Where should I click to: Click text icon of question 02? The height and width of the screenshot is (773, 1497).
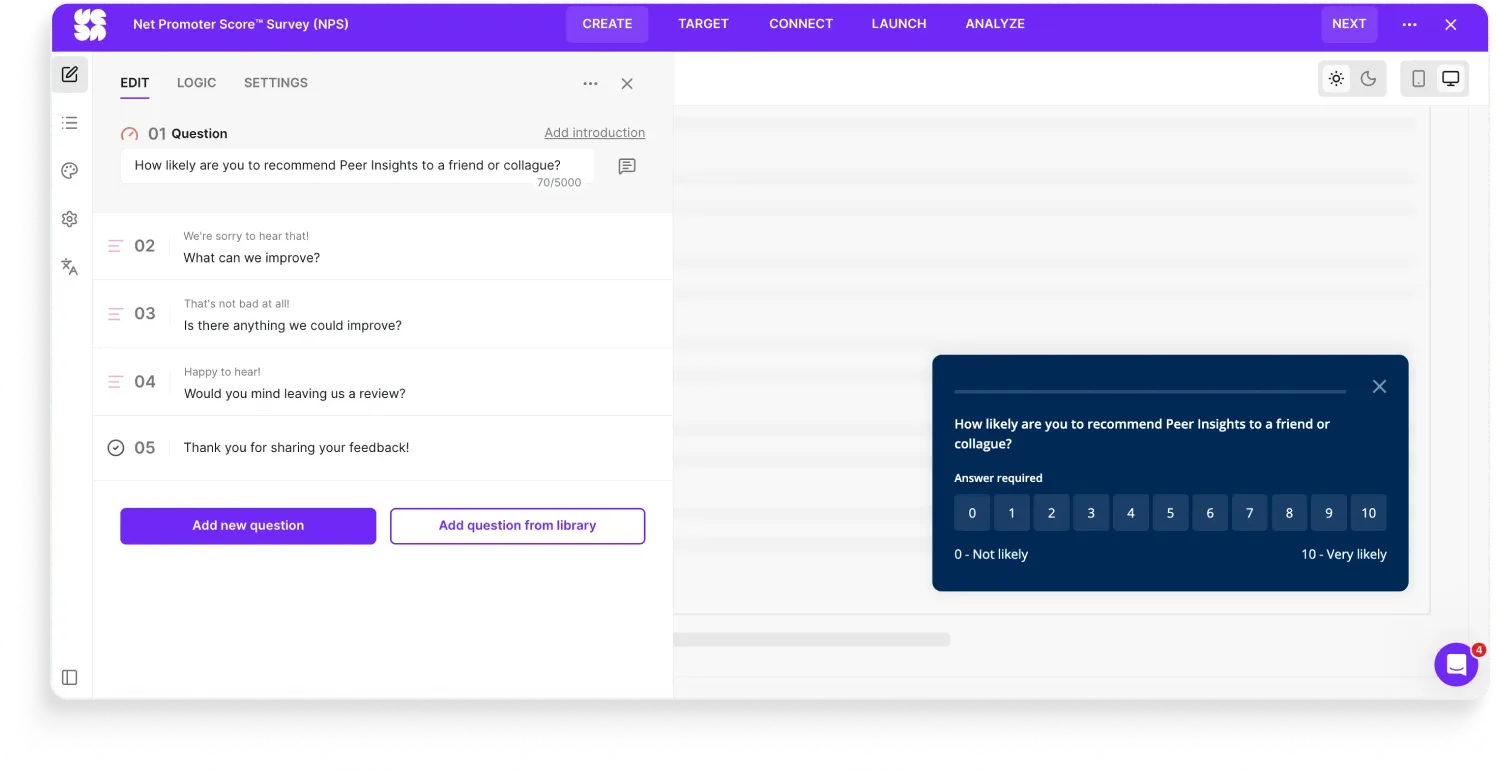[116, 246]
